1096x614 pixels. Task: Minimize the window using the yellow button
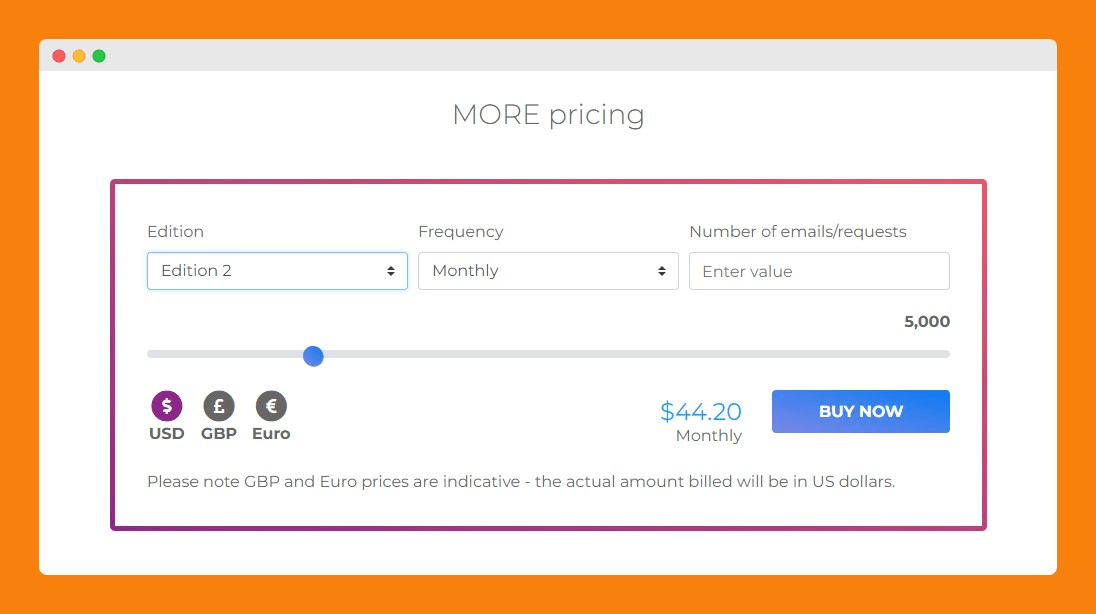tap(79, 56)
